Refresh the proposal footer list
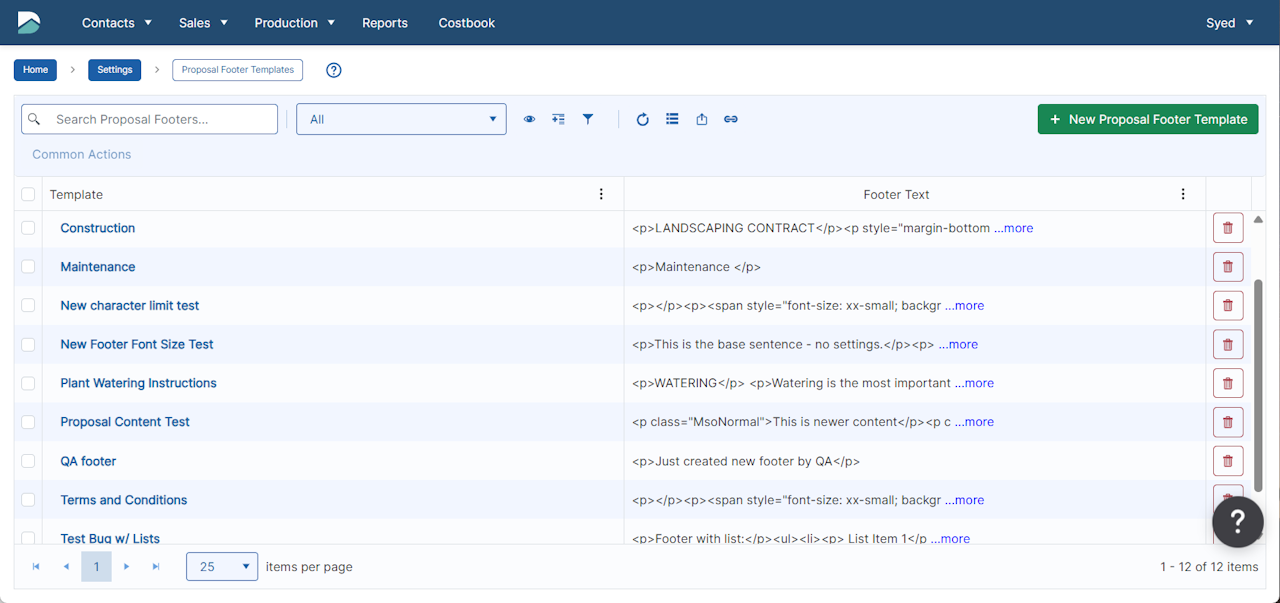Image resolution: width=1280 pixels, height=603 pixels. point(643,119)
